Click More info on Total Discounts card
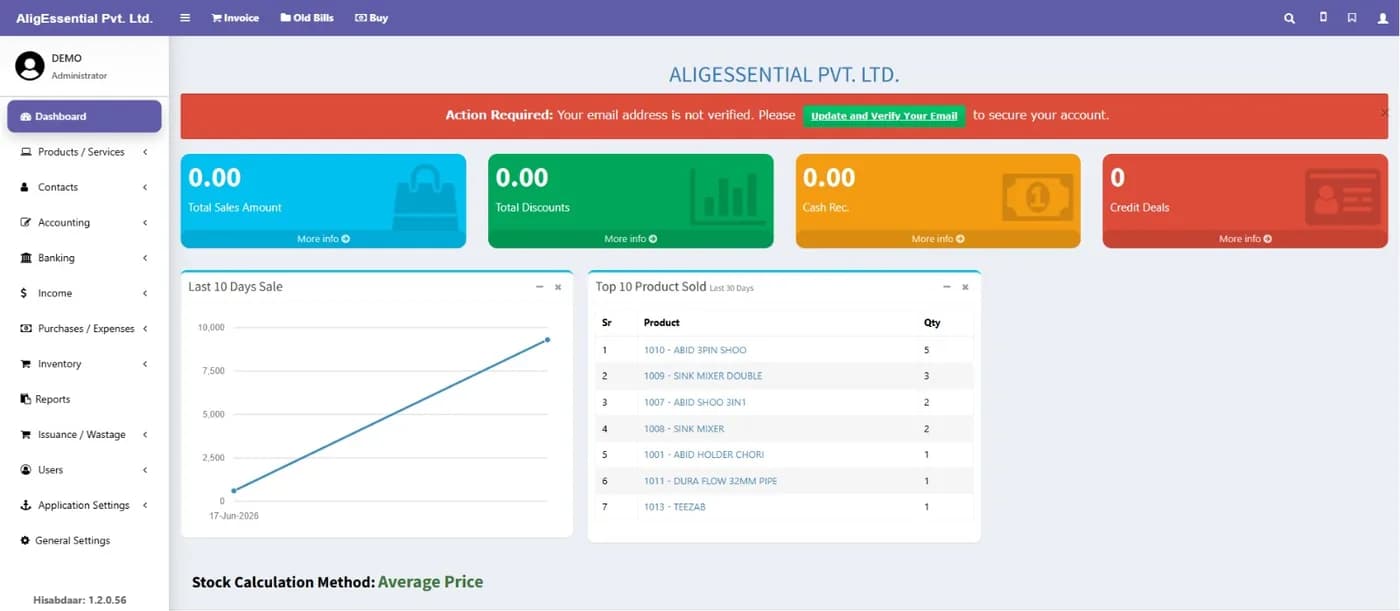This screenshot has width=1400, height=611. (x=630, y=239)
